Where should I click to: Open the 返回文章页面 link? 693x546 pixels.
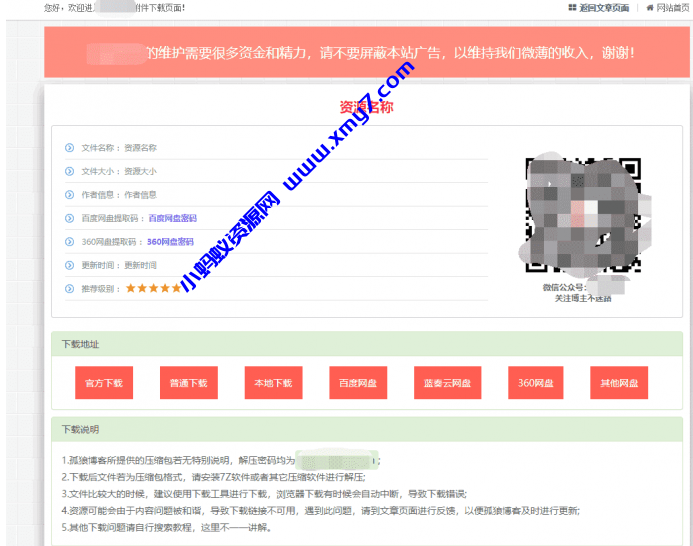coord(604,8)
